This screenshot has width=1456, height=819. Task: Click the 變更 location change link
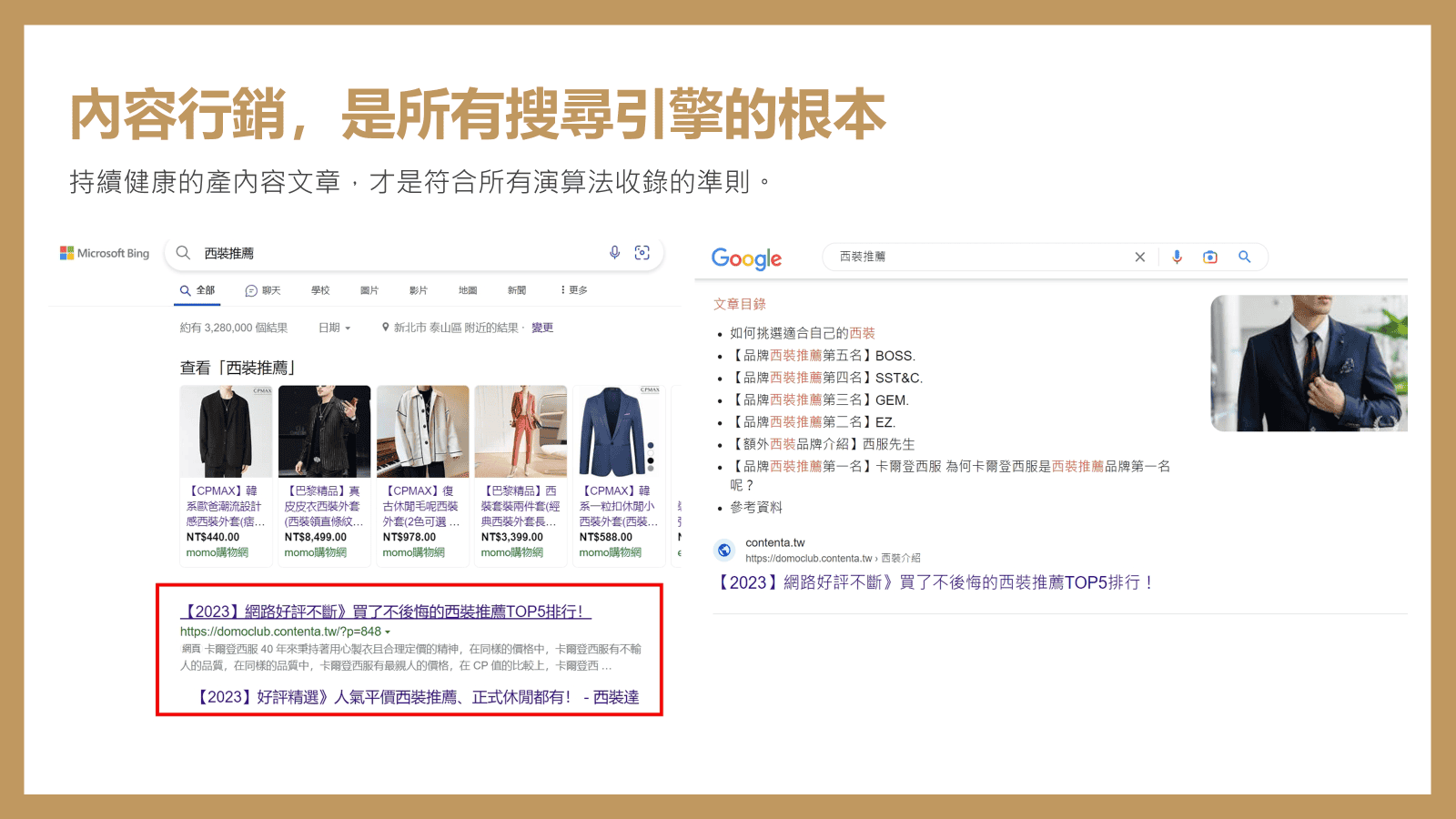(542, 328)
